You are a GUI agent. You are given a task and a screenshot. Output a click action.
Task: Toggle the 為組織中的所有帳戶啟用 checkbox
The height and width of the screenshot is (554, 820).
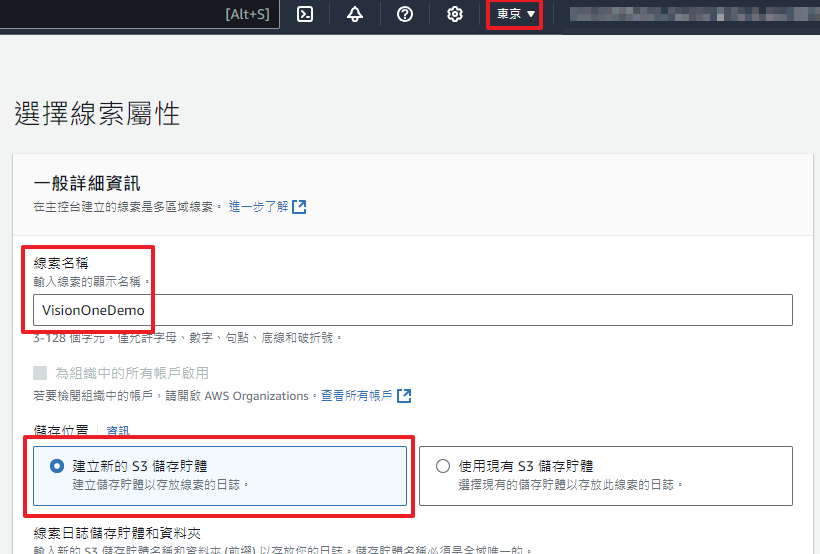[40, 373]
